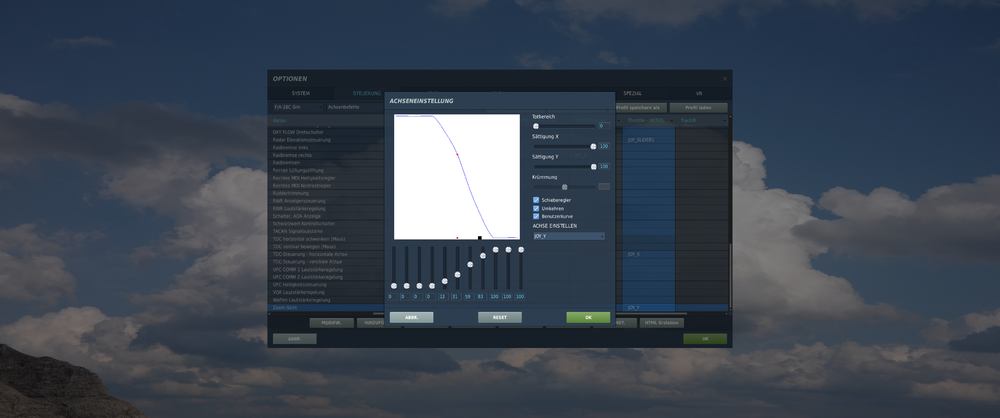The height and width of the screenshot is (418, 1000).
Task: Click the Totbereich value field
Action: point(604,126)
